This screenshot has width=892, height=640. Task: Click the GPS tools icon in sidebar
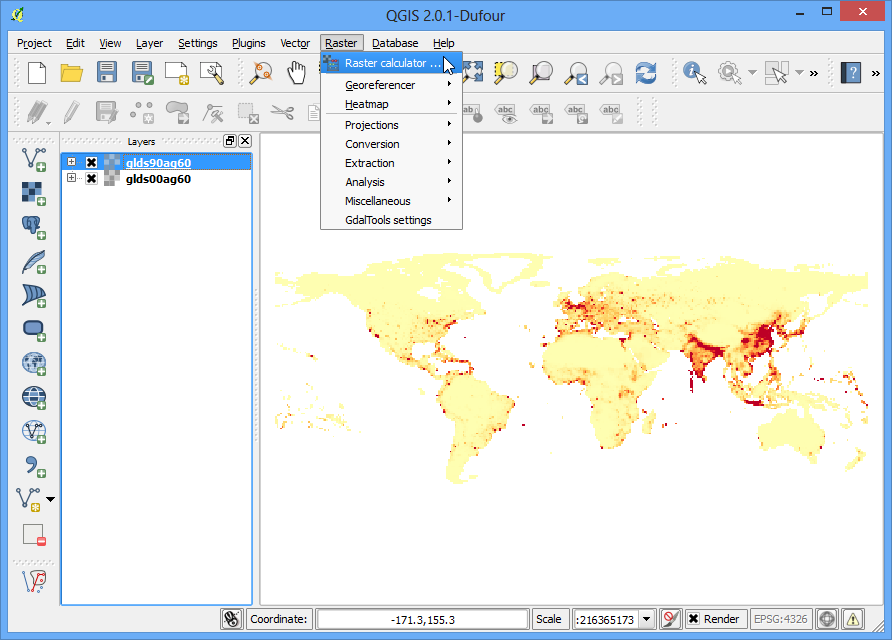(34, 581)
